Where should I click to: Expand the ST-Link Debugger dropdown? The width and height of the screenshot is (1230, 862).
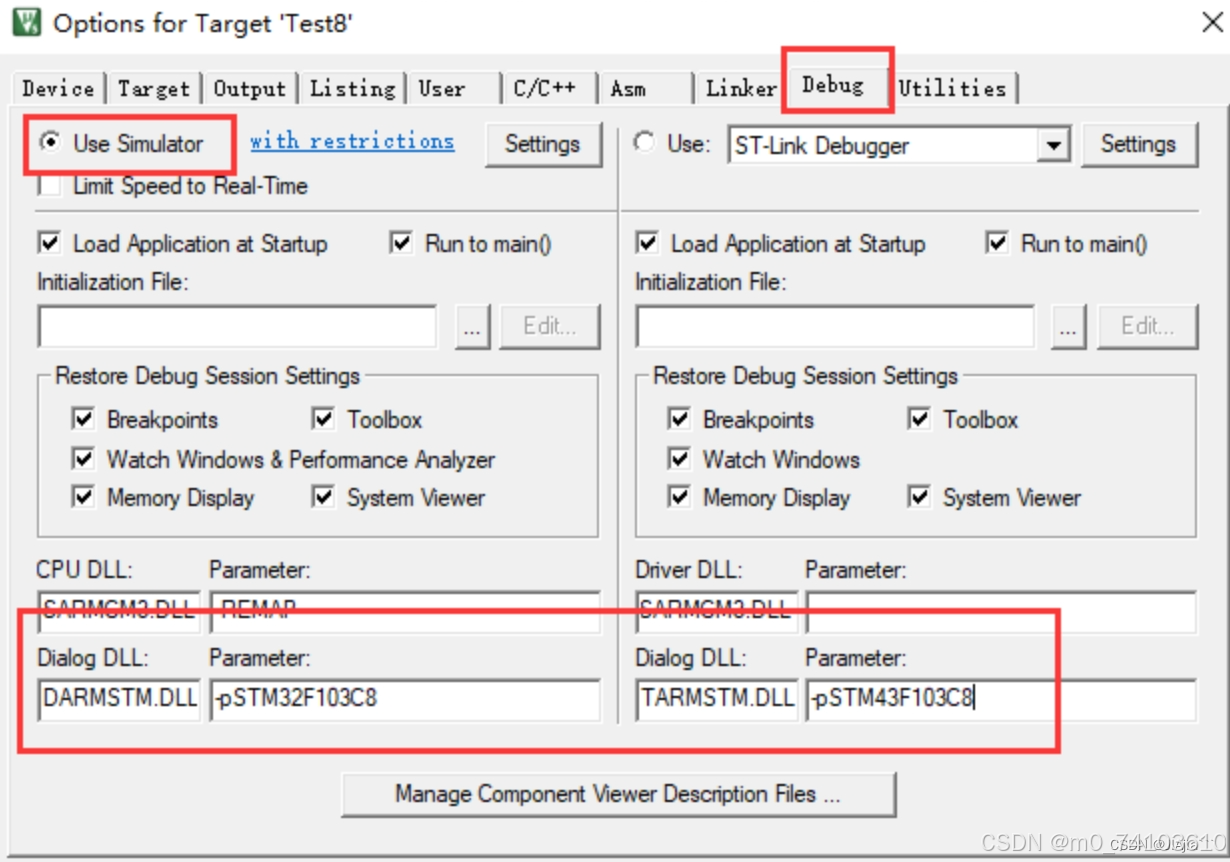[x=1053, y=145]
